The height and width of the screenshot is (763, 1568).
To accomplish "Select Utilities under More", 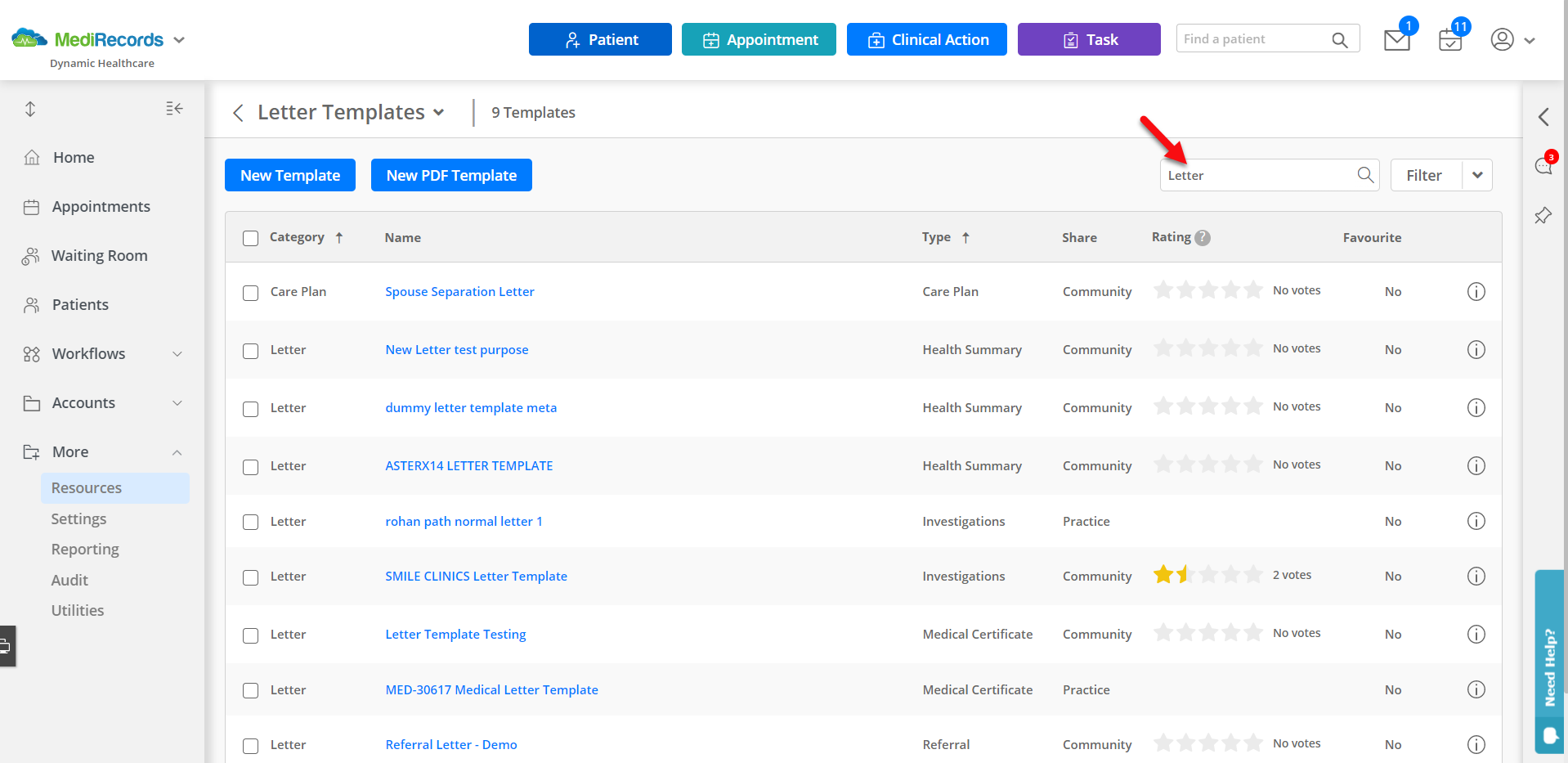I will (x=78, y=610).
